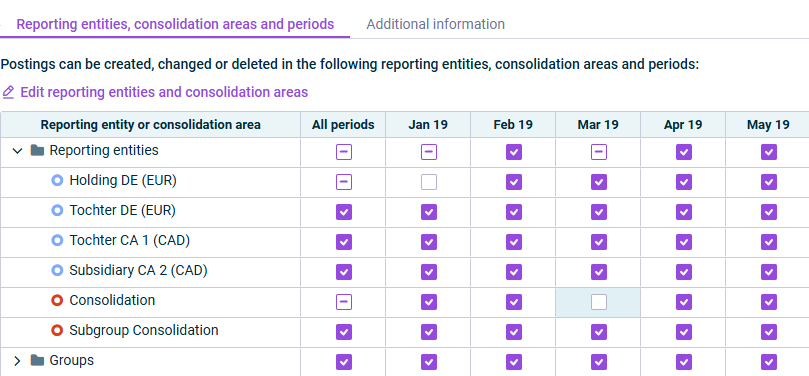The width and height of the screenshot is (809, 376).
Task: Click the Apr 19 column header
Action: pos(683,125)
